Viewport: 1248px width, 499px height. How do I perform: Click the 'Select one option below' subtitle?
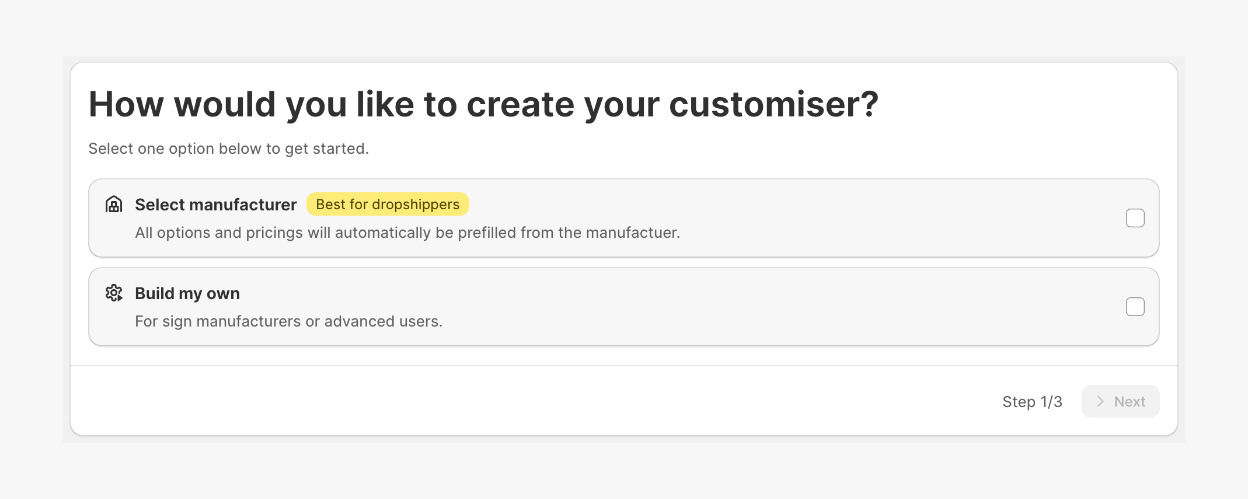(x=228, y=149)
